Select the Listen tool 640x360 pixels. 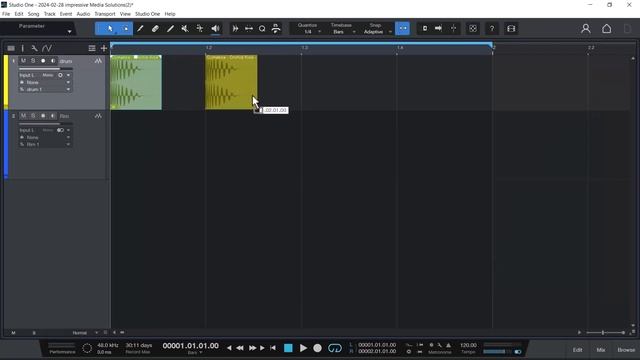pyautogui.click(x=215, y=29)
